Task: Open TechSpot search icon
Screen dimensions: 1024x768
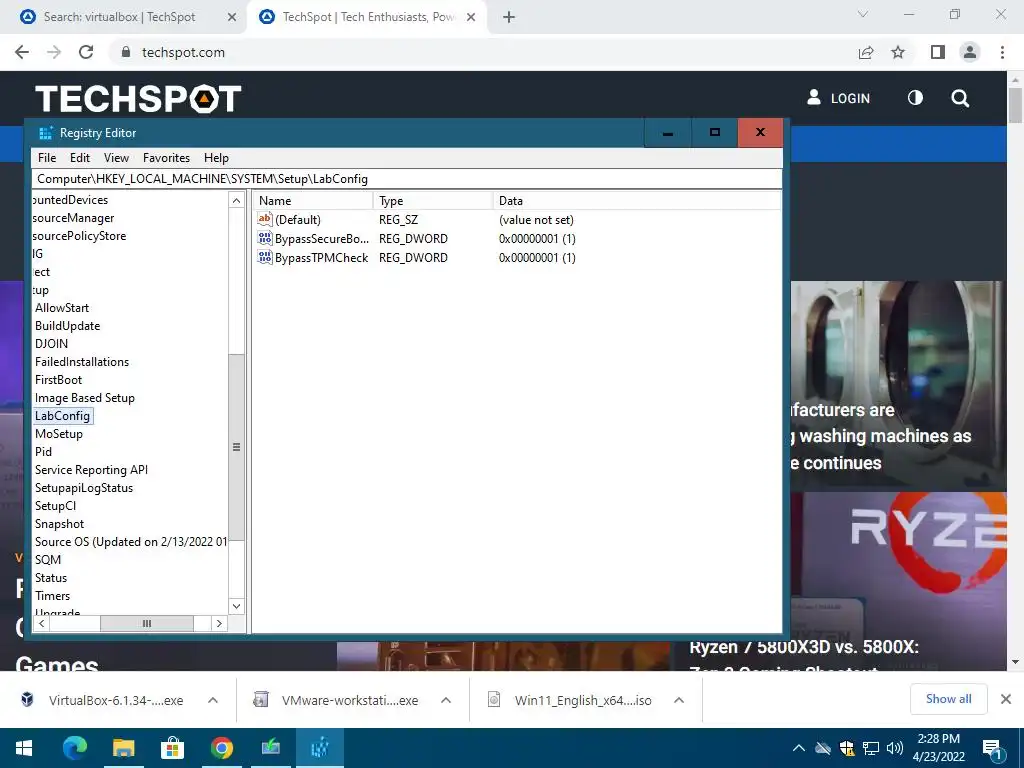Action: (x=960, y=98)
